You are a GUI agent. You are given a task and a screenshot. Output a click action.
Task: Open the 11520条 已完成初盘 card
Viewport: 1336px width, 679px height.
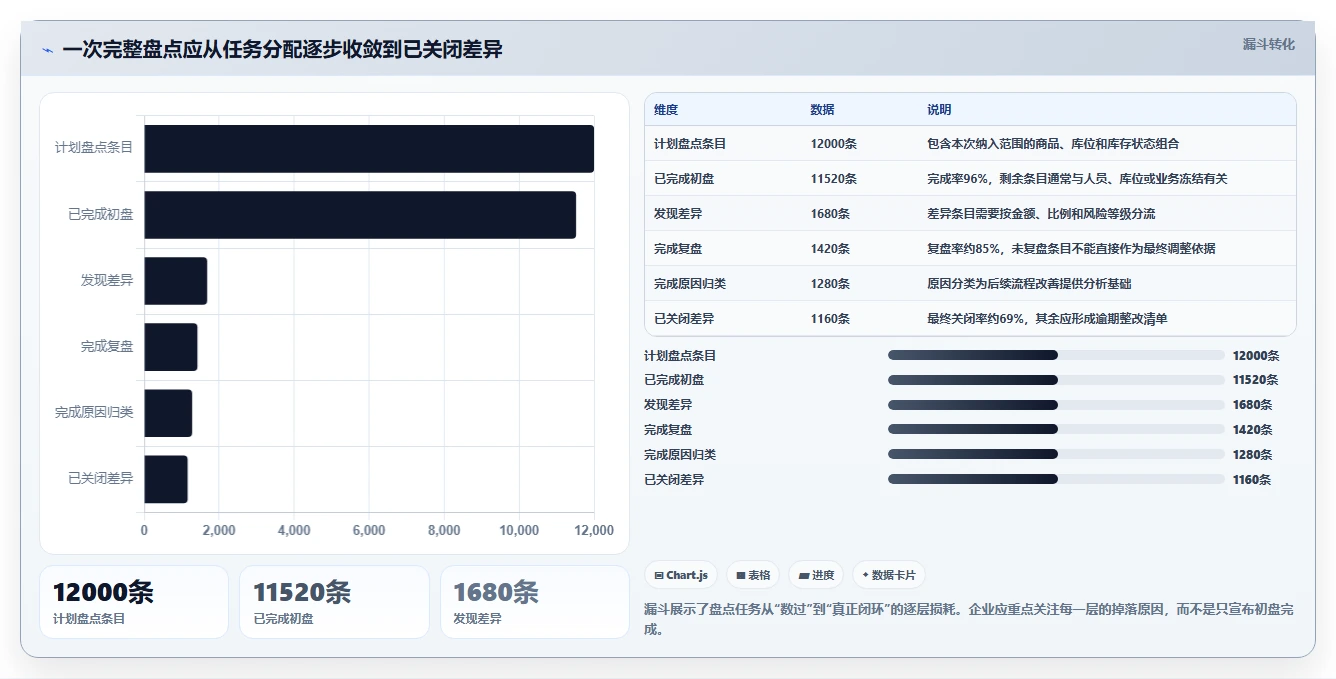[334, 602]
